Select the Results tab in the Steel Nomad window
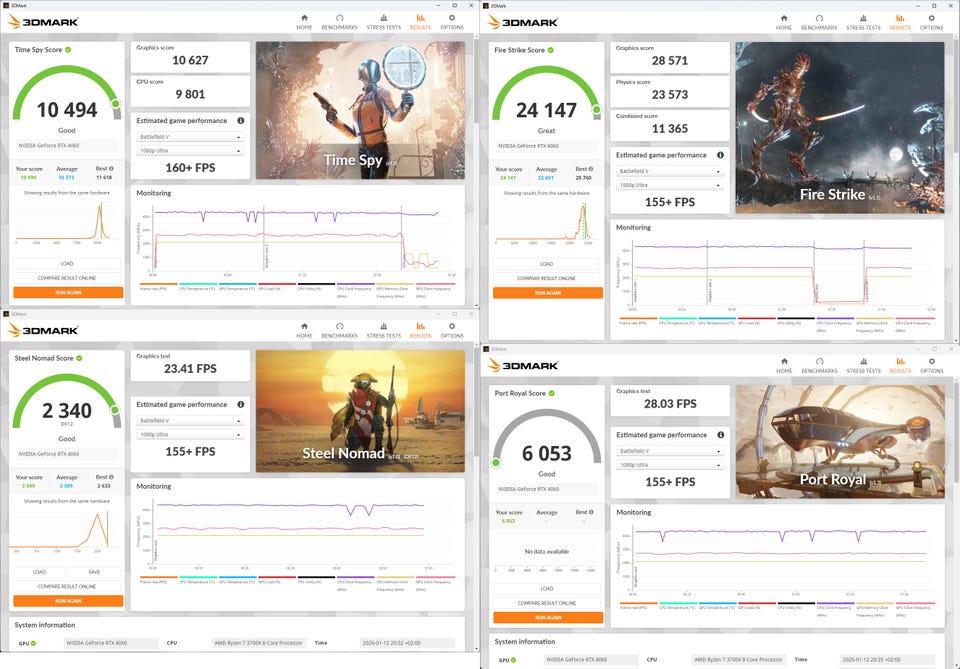The image size is (960, 669). coord(420,331)
